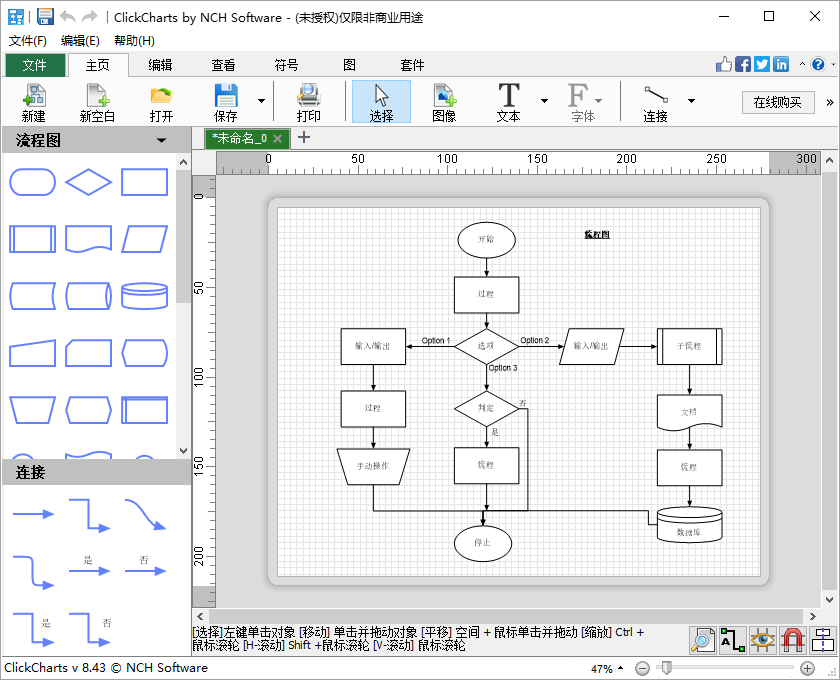
Task: Toggle connector auto-label button
Action: coord(732,640)
